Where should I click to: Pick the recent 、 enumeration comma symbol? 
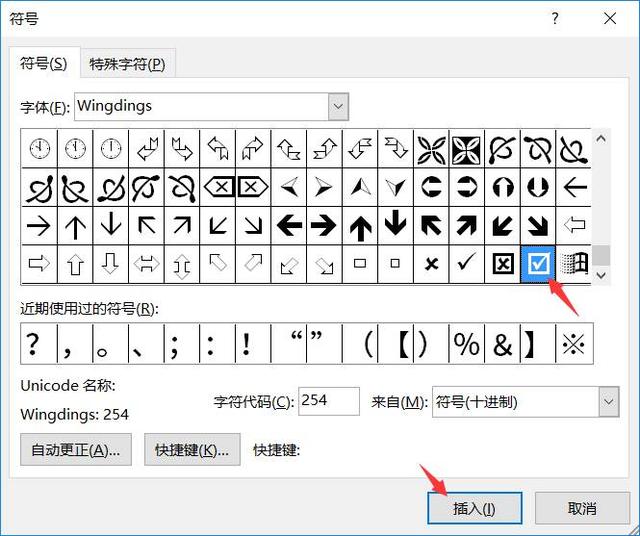pos(146,344)
